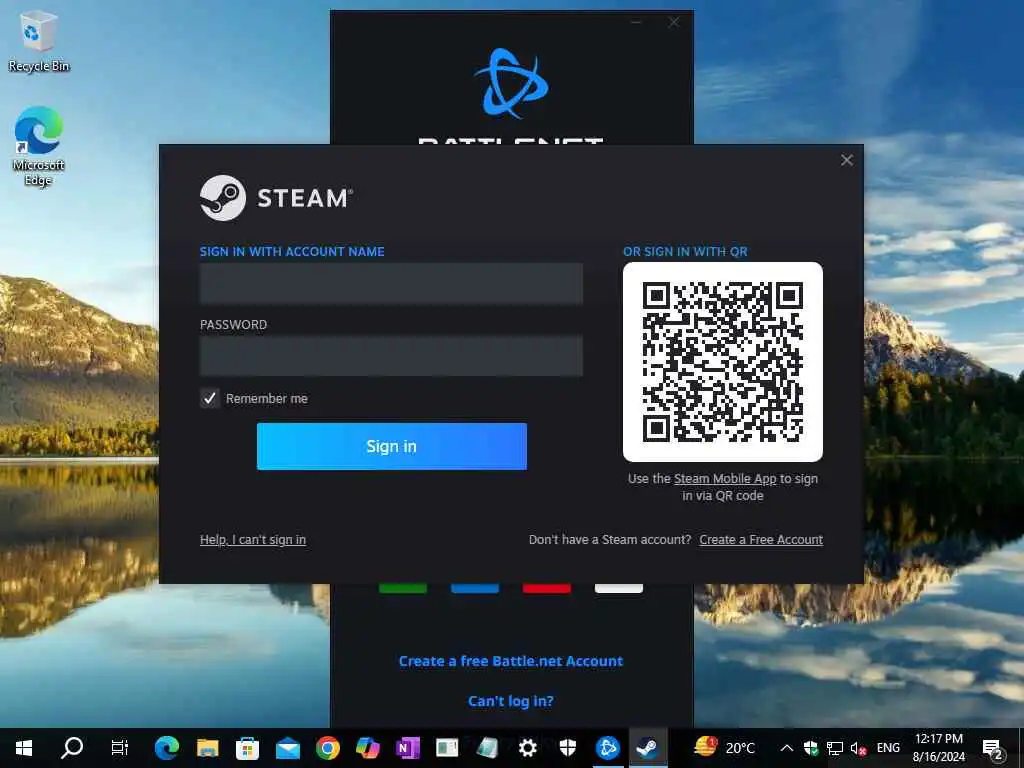1024x768 pixels.
Task: Open the network tray icon
Action: [x=835, y=748]
